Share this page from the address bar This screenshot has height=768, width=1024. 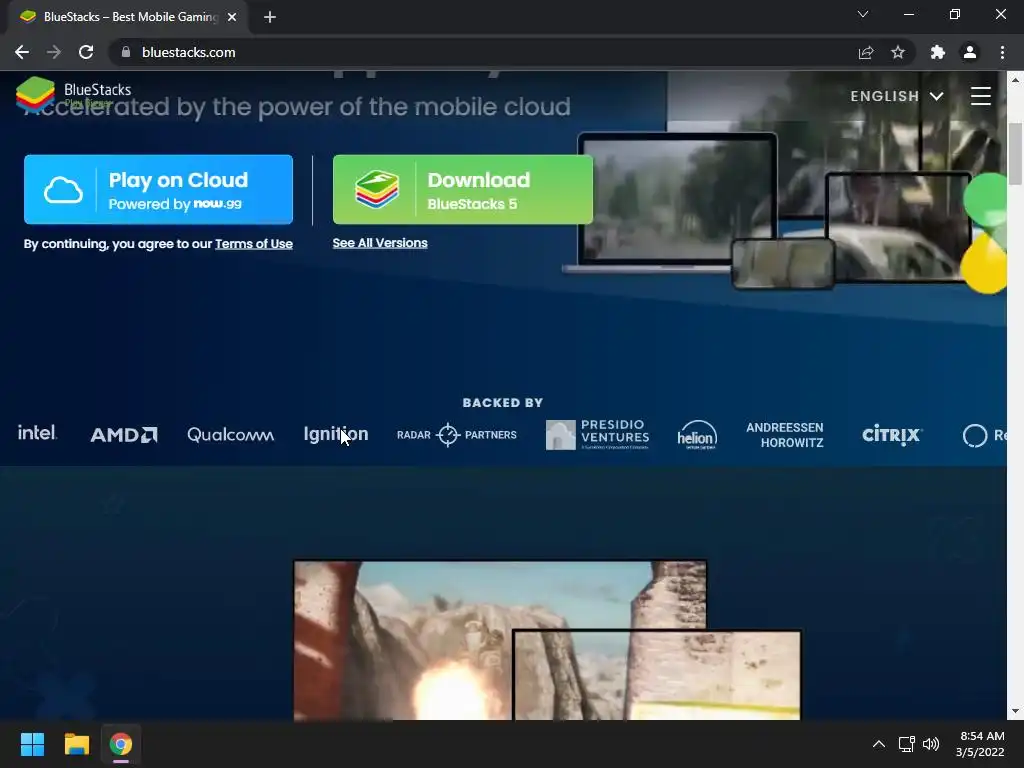866,52
